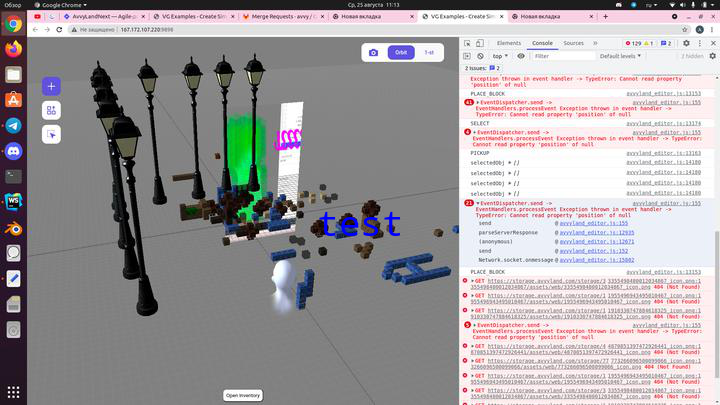
Task: Open Default levels dropdown
Action: coord(620,56)
